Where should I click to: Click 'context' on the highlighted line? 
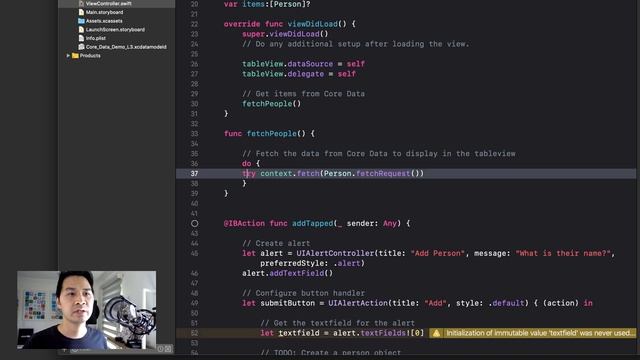tap(276, 173)
